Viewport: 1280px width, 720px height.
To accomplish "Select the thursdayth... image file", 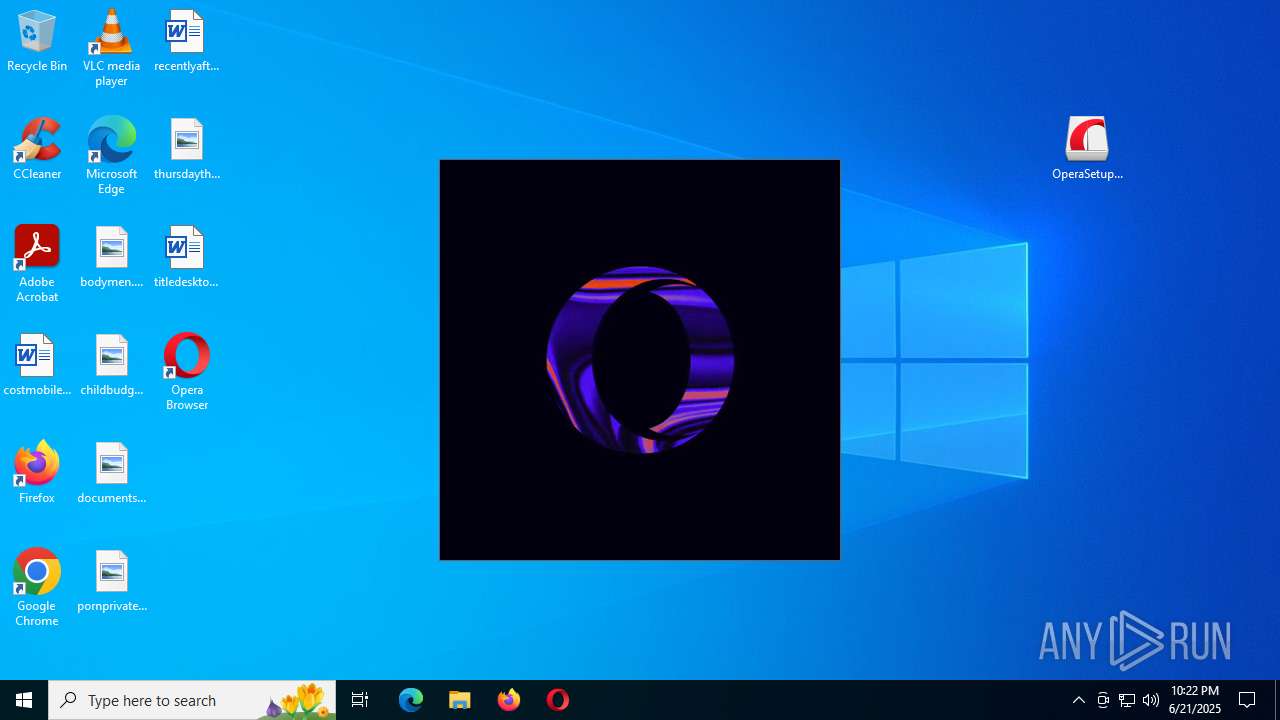I will (x=186, y=150).
